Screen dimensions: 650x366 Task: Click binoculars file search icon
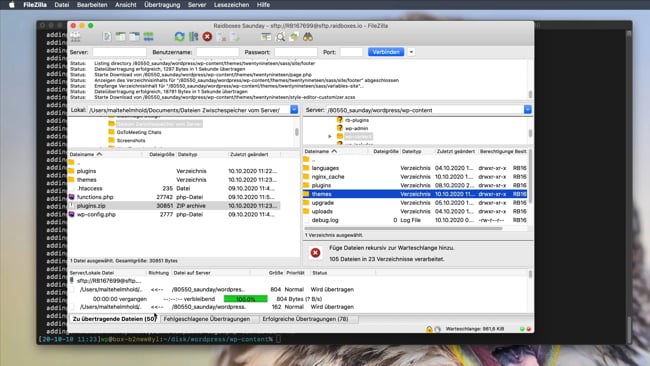pos(308,37)
